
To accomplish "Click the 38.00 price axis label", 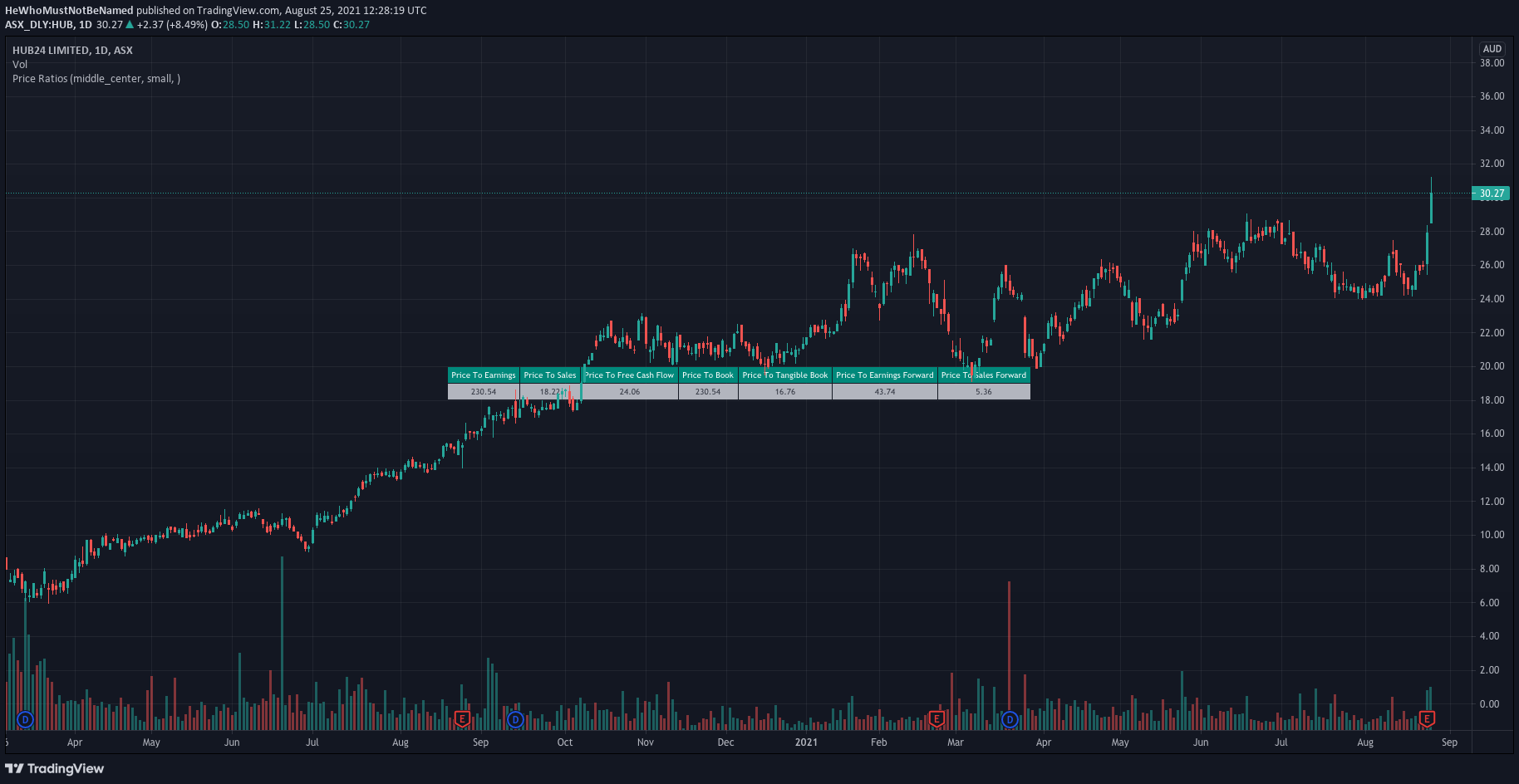I will pos(1492,63).
